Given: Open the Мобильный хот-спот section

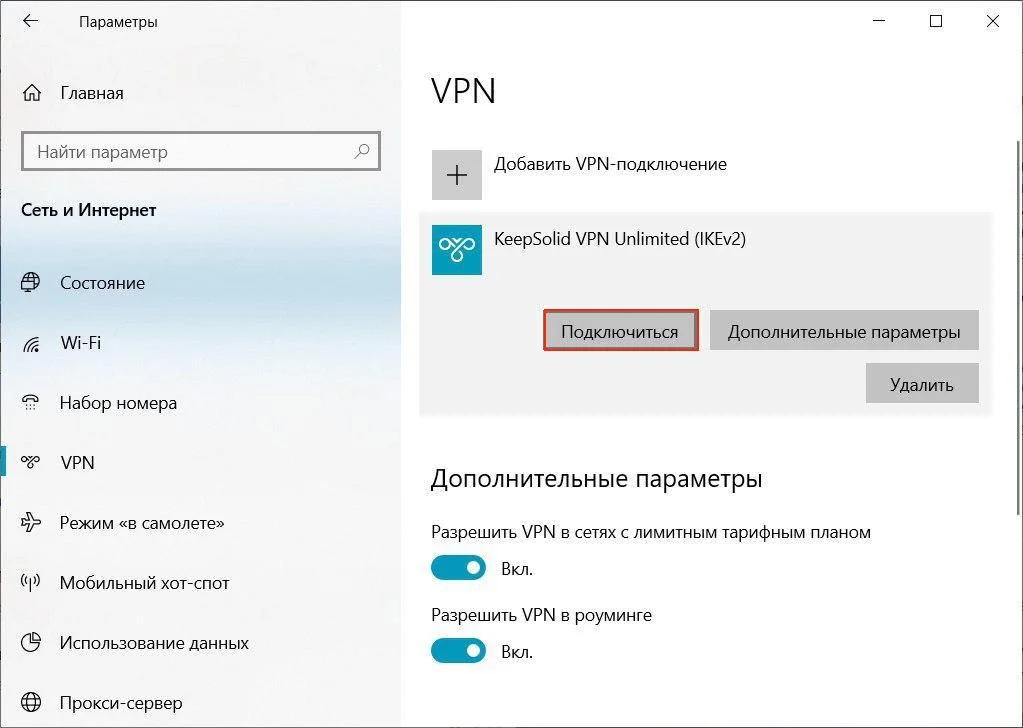Looking at the screenshot, I should point(144,583).
